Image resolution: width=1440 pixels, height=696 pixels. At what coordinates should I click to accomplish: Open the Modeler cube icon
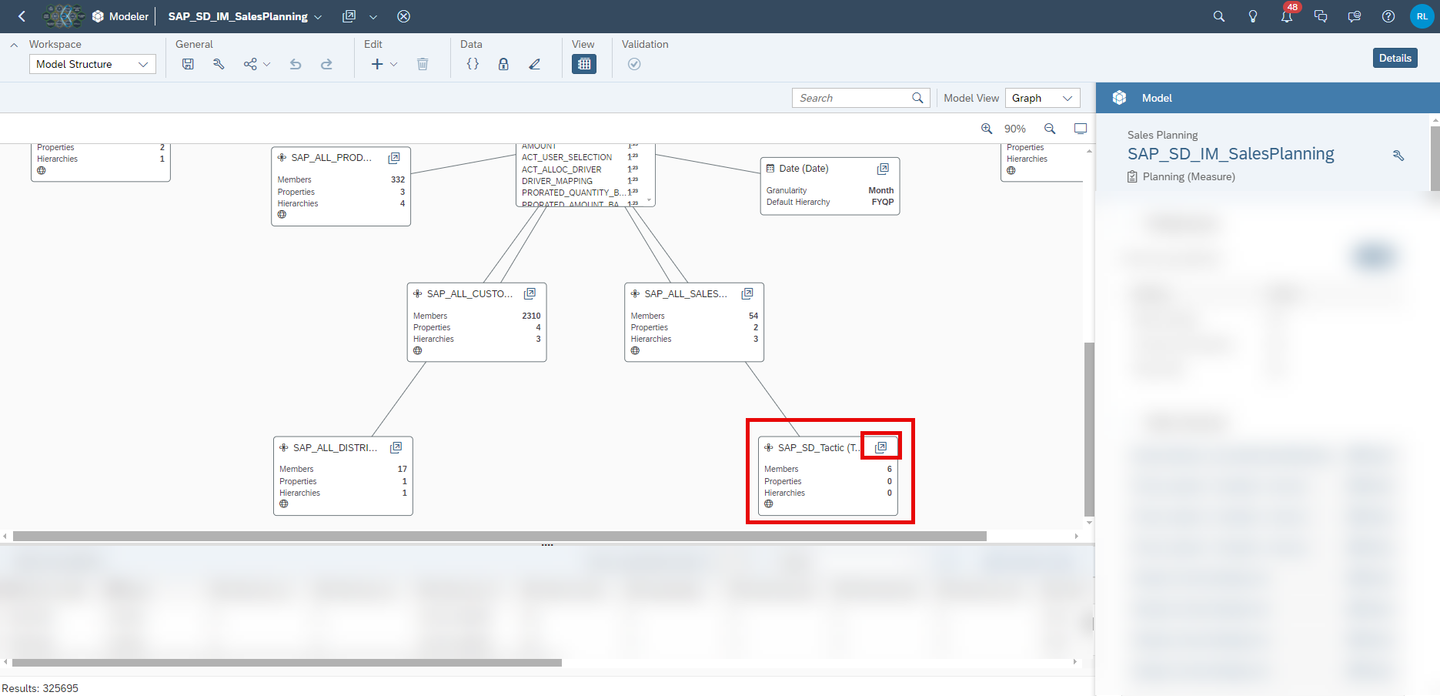click(98, 16)
